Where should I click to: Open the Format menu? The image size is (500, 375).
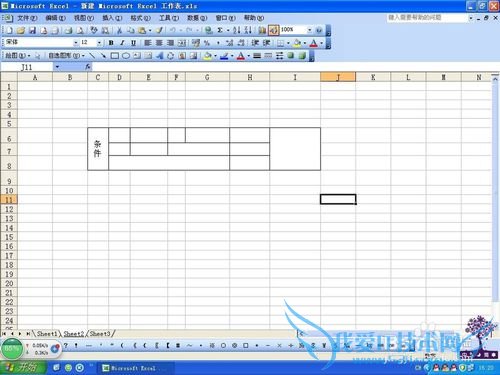click(140, 18)
